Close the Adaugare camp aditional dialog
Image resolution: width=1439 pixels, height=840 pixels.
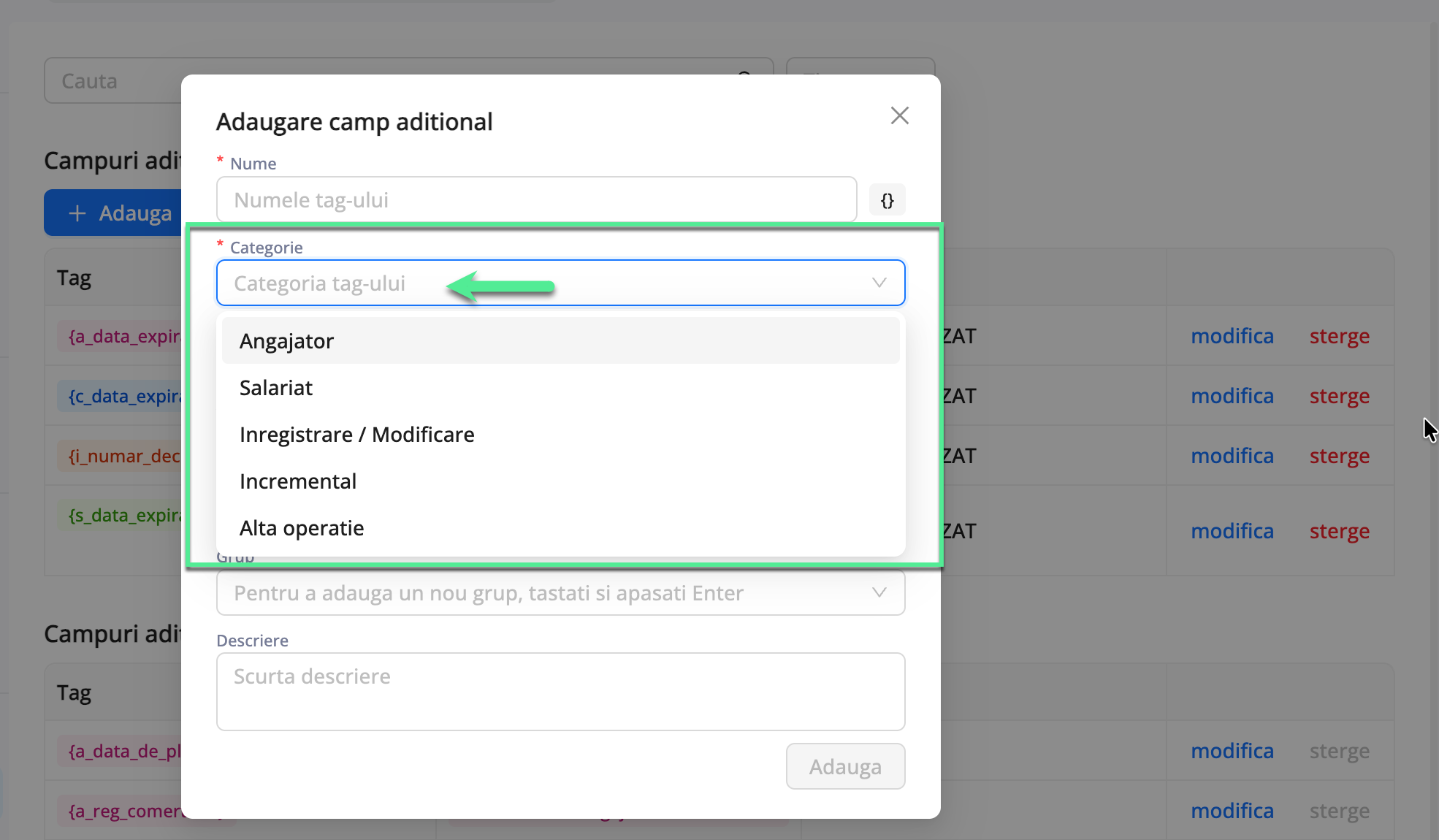(x=899, y=115)
